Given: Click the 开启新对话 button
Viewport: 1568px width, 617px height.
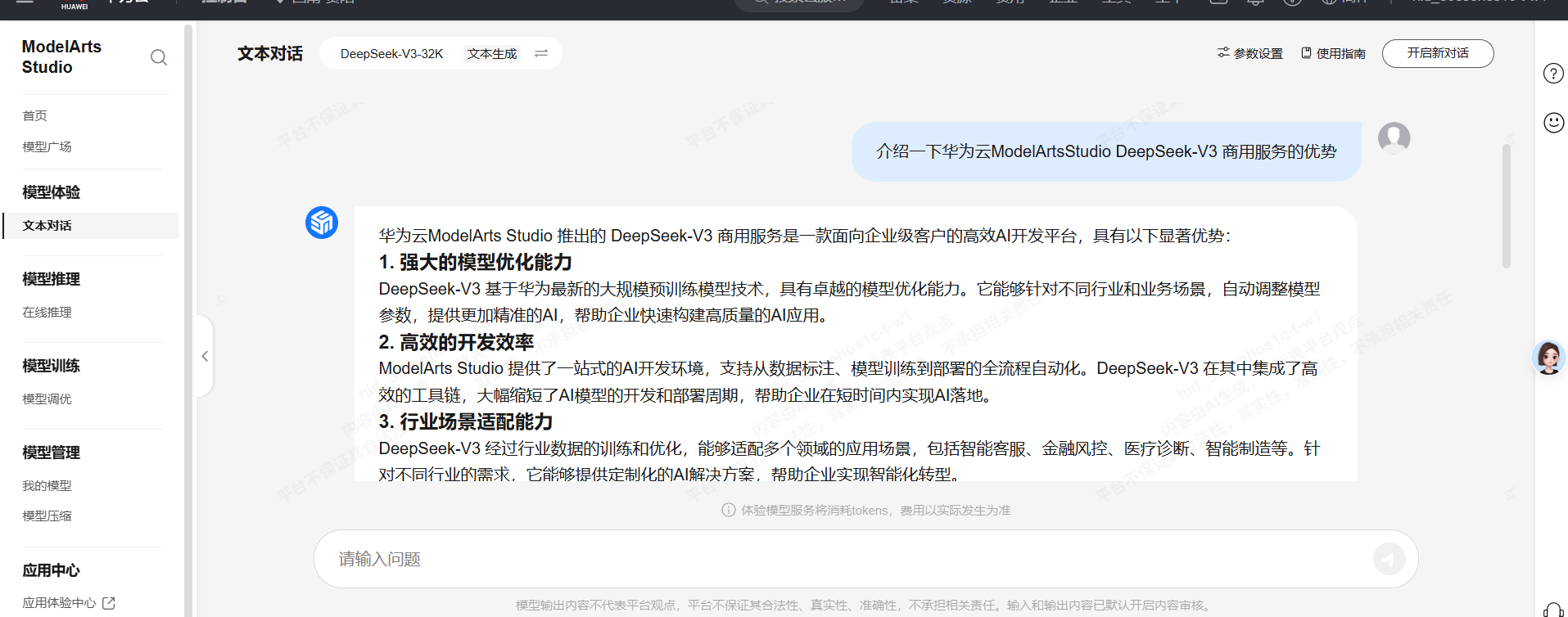Looking at the screenshot, I should click(1438, 53).
